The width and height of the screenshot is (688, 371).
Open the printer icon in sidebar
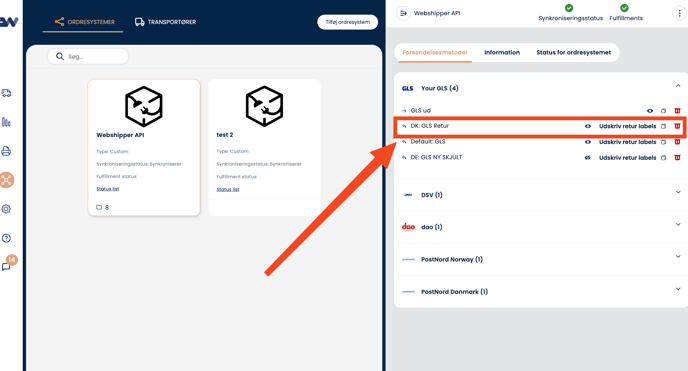(x=6, y=151)
